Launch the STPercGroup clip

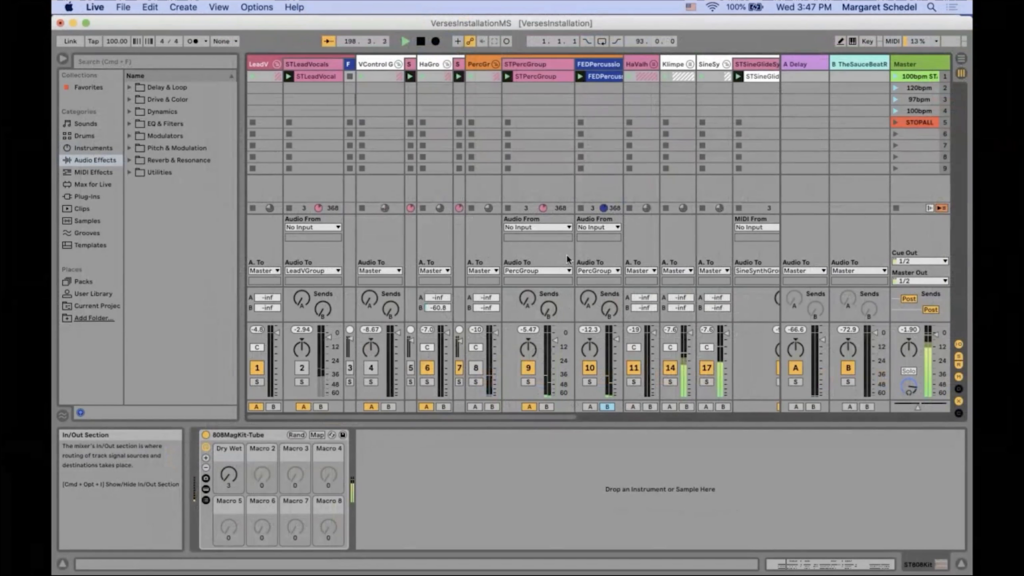coord(507,76)
